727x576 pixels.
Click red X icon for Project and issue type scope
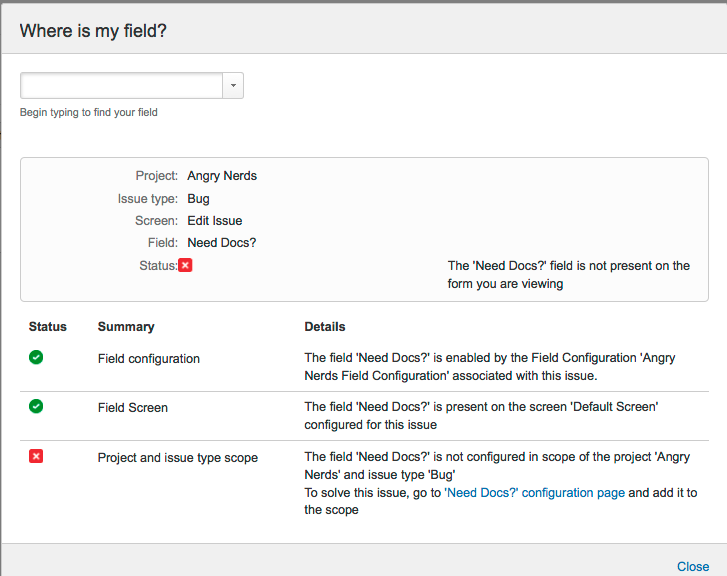click(x=36, y=457)
